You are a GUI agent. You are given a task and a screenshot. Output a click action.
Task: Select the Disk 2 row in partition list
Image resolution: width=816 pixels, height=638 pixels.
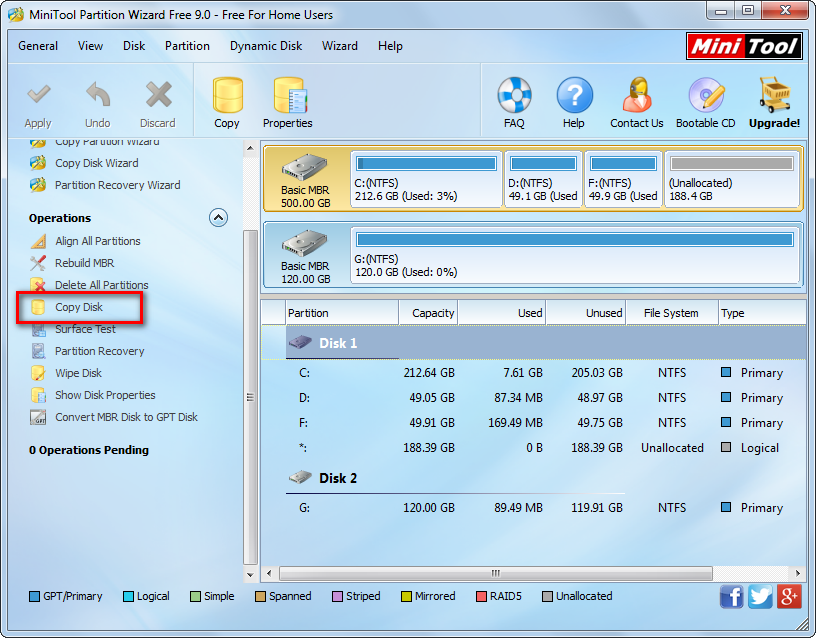533,478
